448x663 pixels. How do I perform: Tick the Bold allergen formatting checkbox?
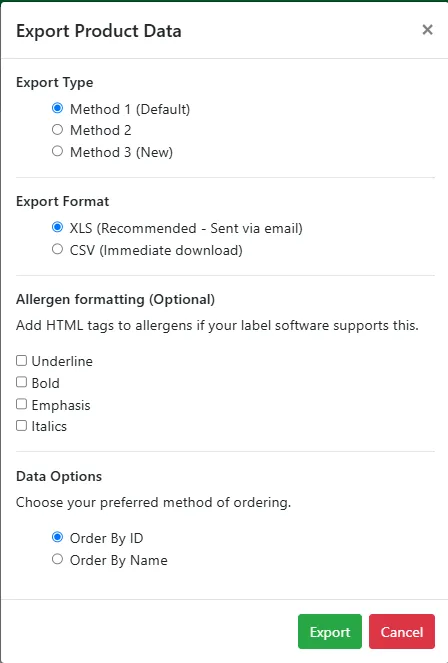click(x=22, y=382)
